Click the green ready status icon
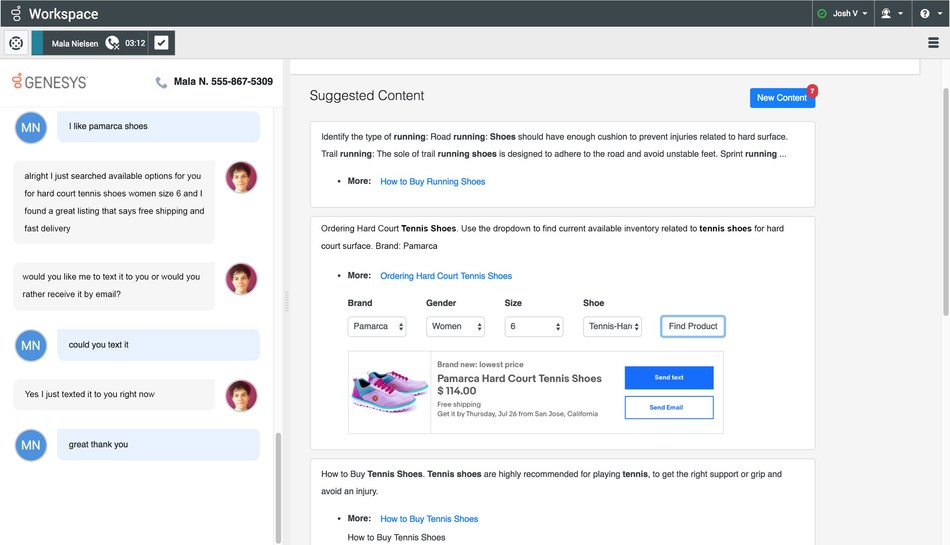 [822, 14]
